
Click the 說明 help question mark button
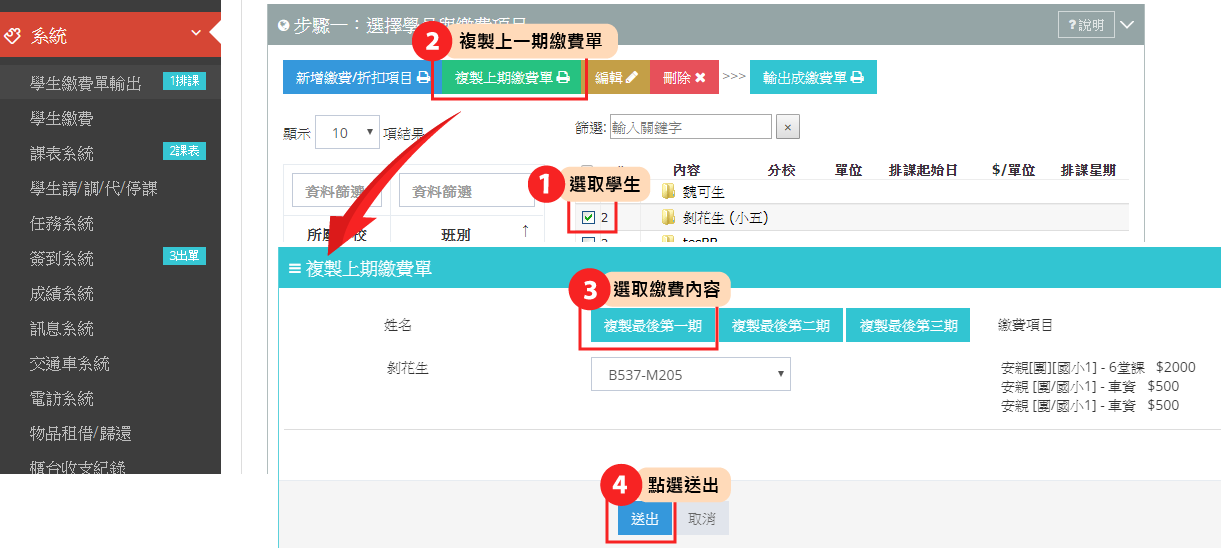click(1085, 25)
